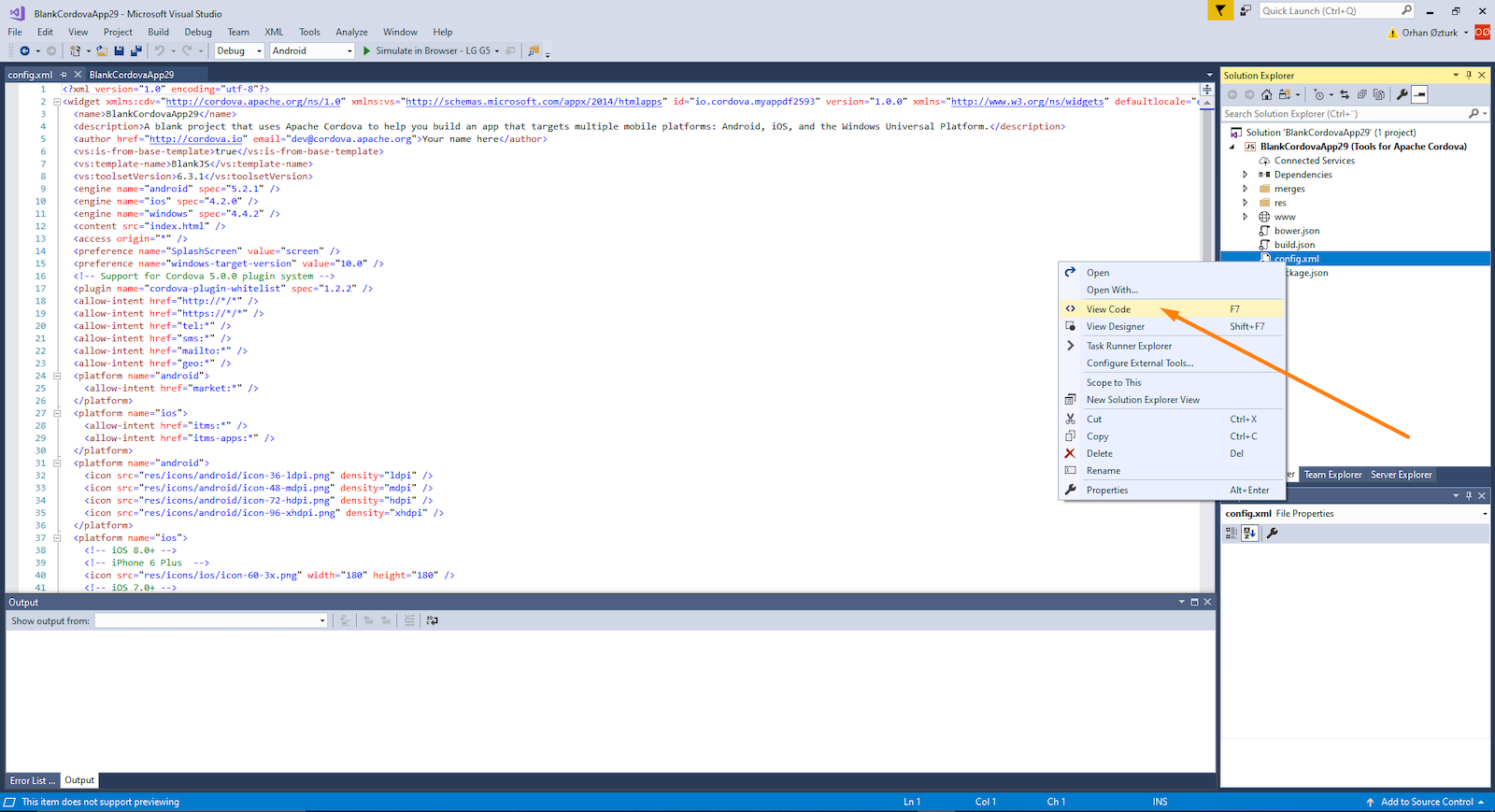Select bower.json in Solution Explorer
1495x812 pixels.
[1297, 231]
